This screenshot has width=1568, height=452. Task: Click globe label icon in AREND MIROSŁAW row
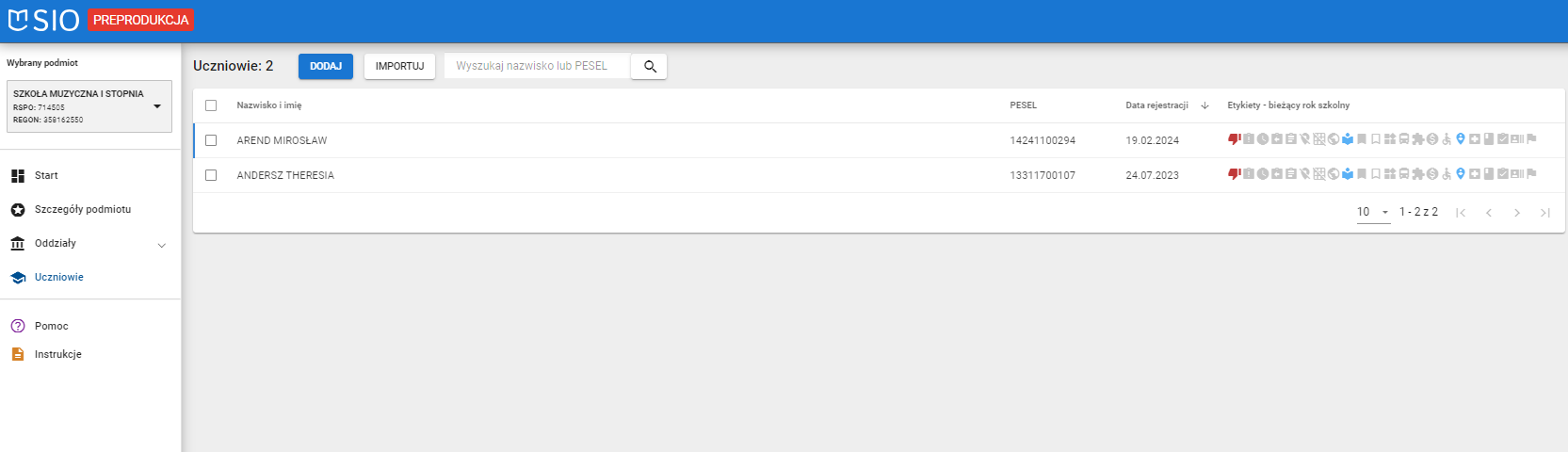pyautogui.click(x=1334, y=139)
